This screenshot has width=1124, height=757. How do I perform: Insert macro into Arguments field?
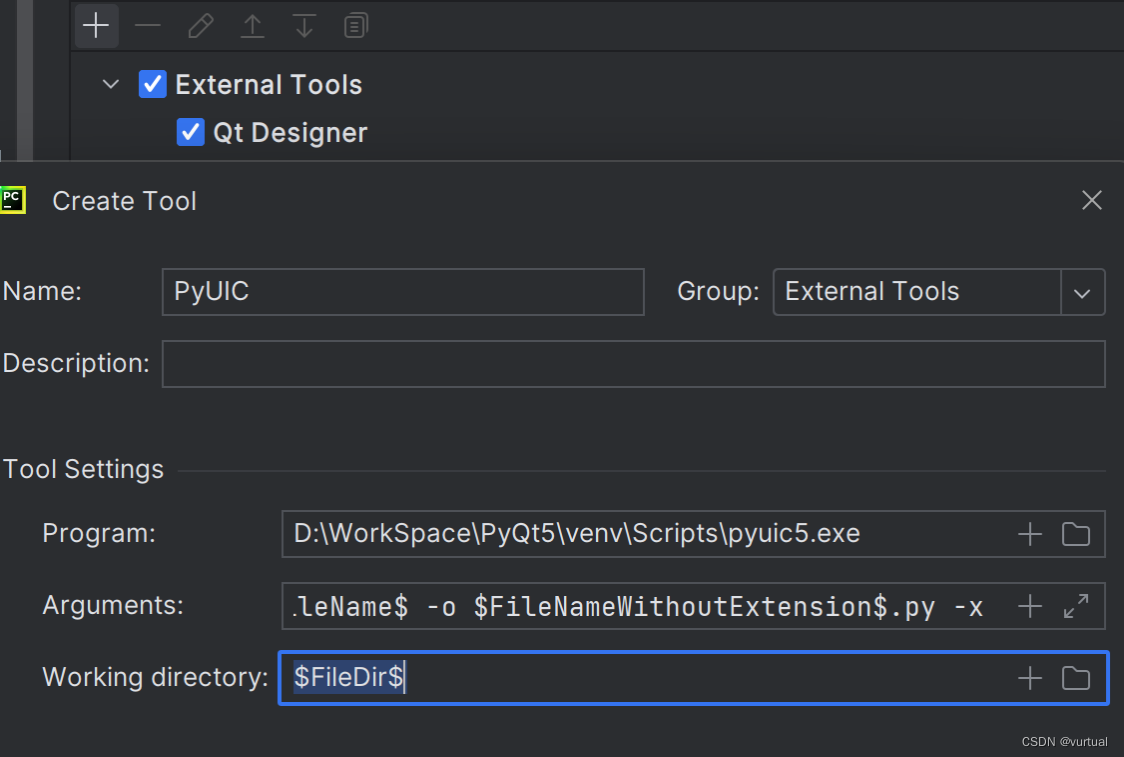tap(1030, 606)
